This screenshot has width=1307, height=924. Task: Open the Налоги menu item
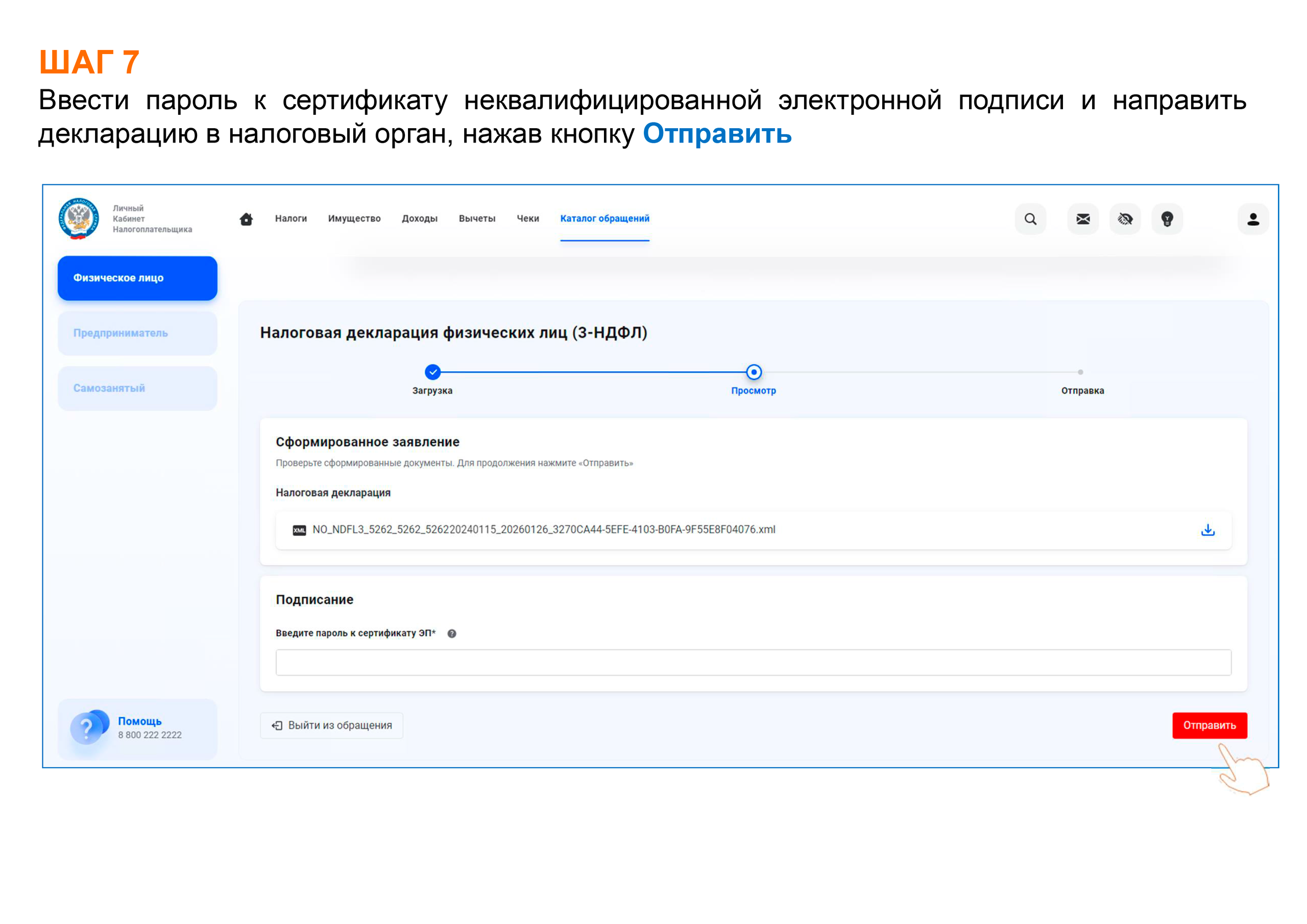(291, 218)
